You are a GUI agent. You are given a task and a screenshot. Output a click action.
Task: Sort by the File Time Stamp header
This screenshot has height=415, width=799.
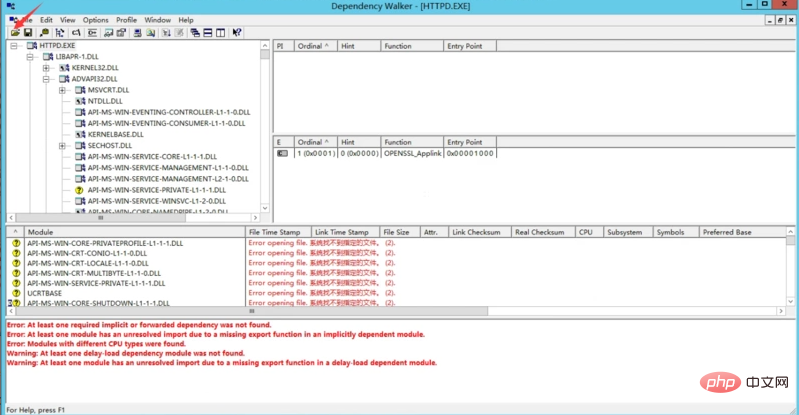278,232
